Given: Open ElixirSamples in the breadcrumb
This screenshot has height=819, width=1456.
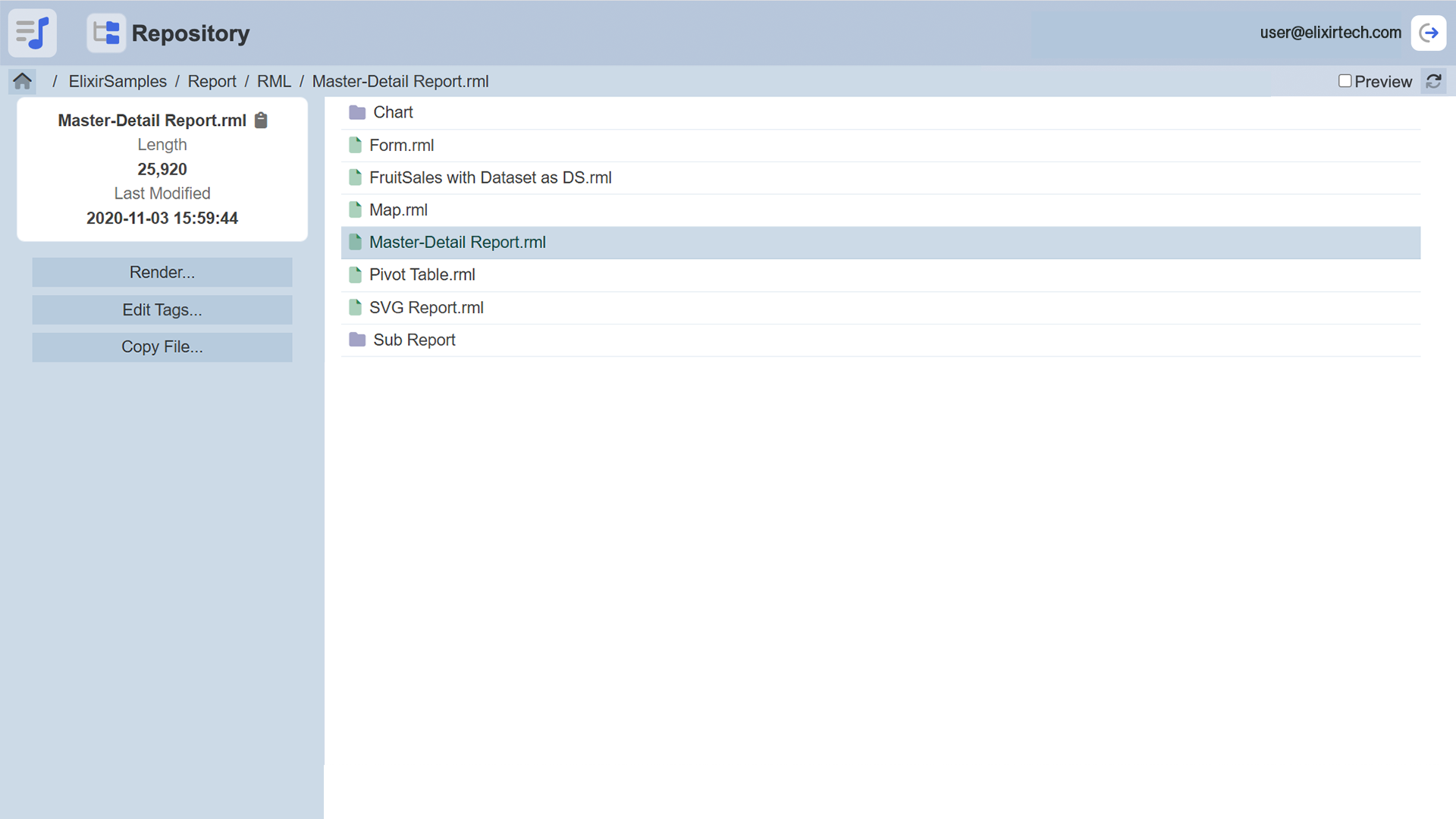Looking at the screenshot, I should (118, 81).
